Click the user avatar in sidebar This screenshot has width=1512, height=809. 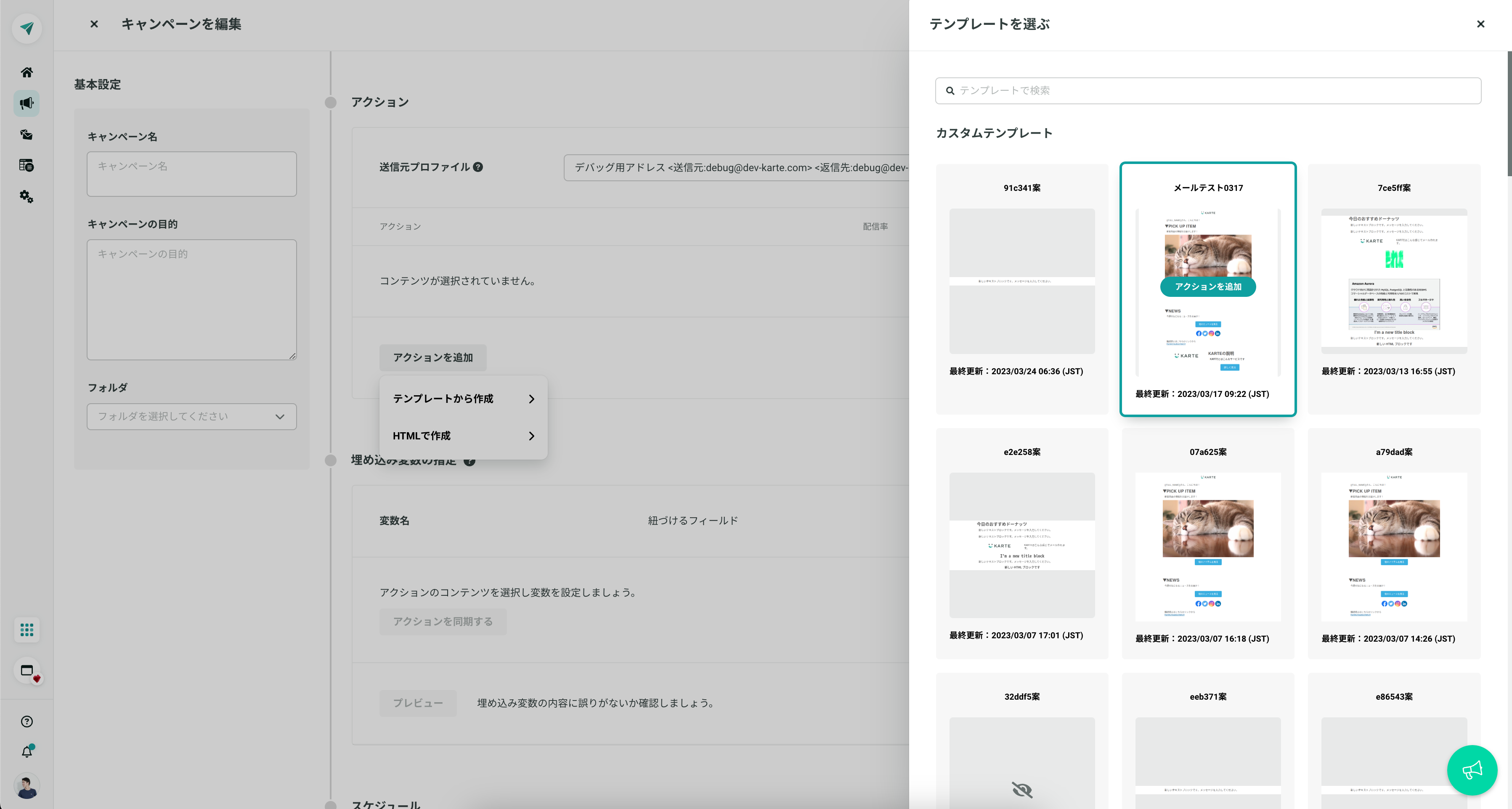[27, 786]
